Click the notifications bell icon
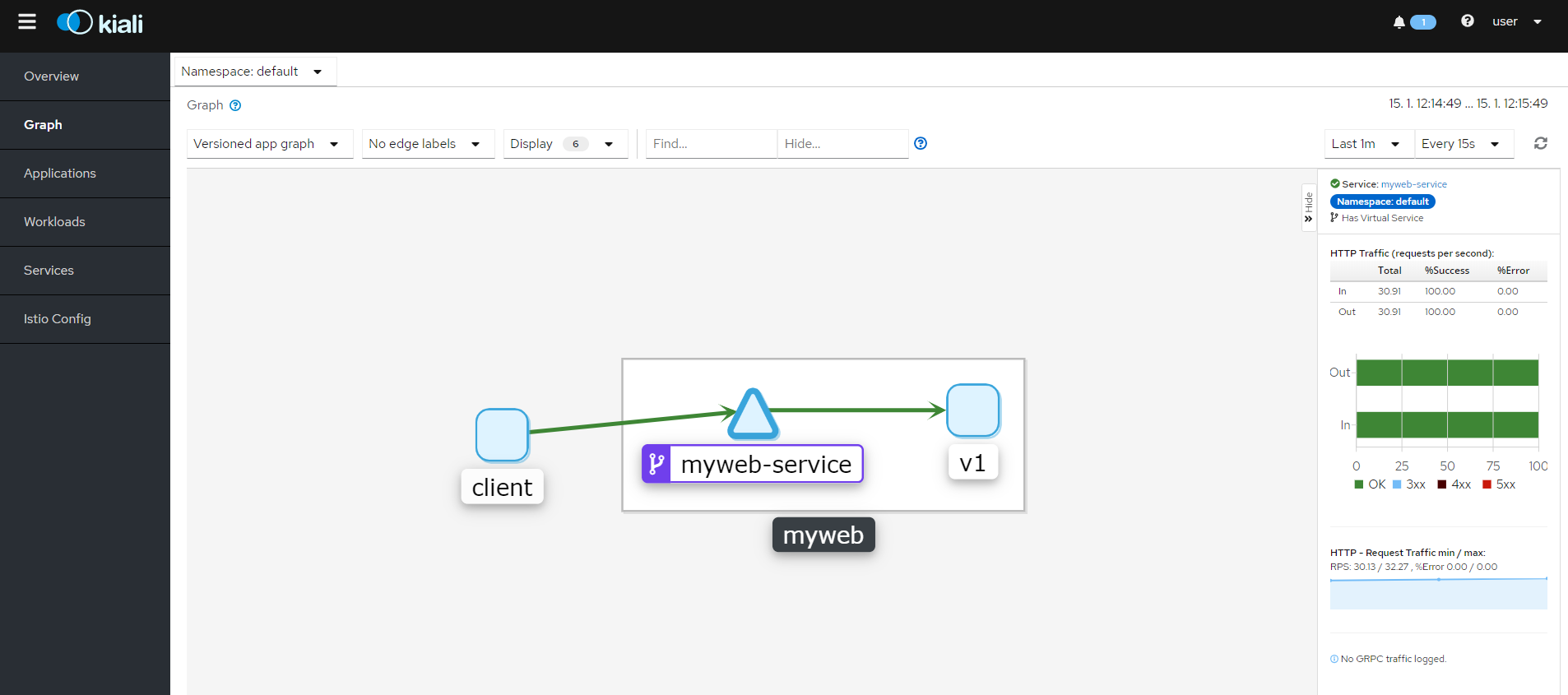 click(x=1399, y=22)
